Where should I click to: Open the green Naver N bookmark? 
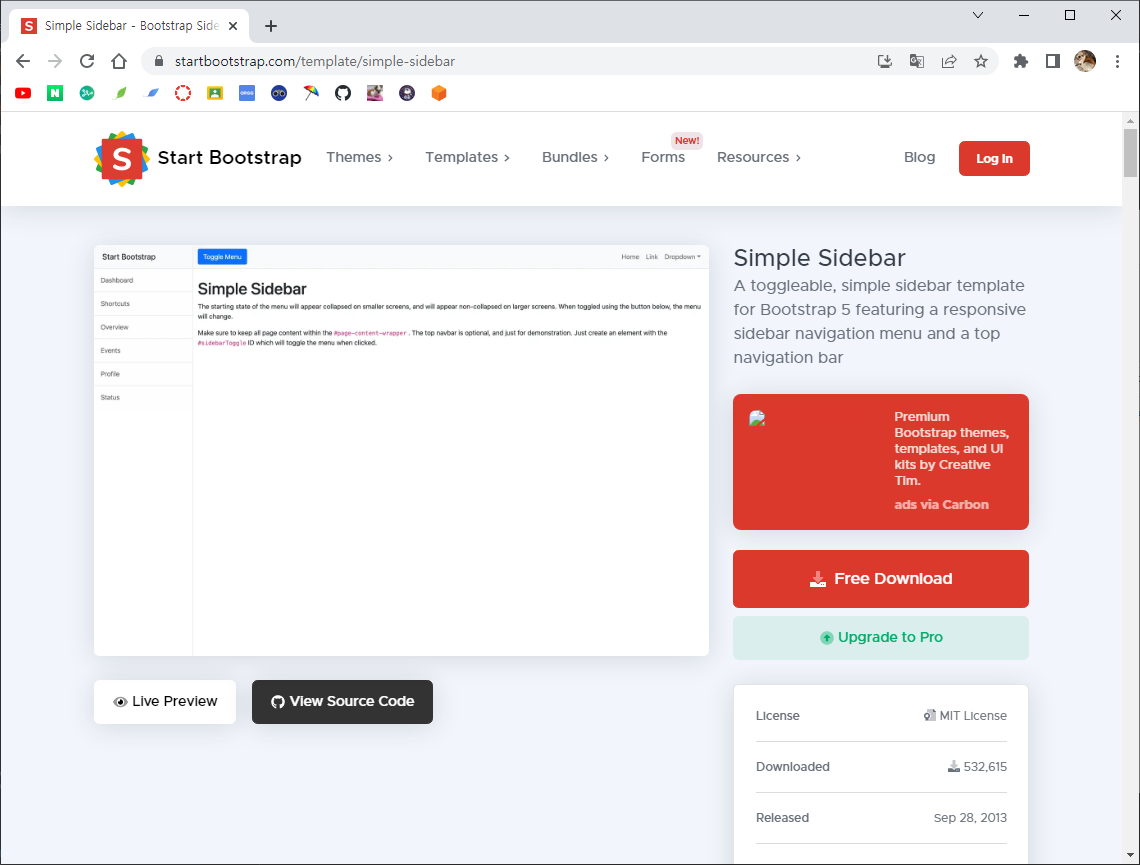pyautogui.click(x=55, y=93)
